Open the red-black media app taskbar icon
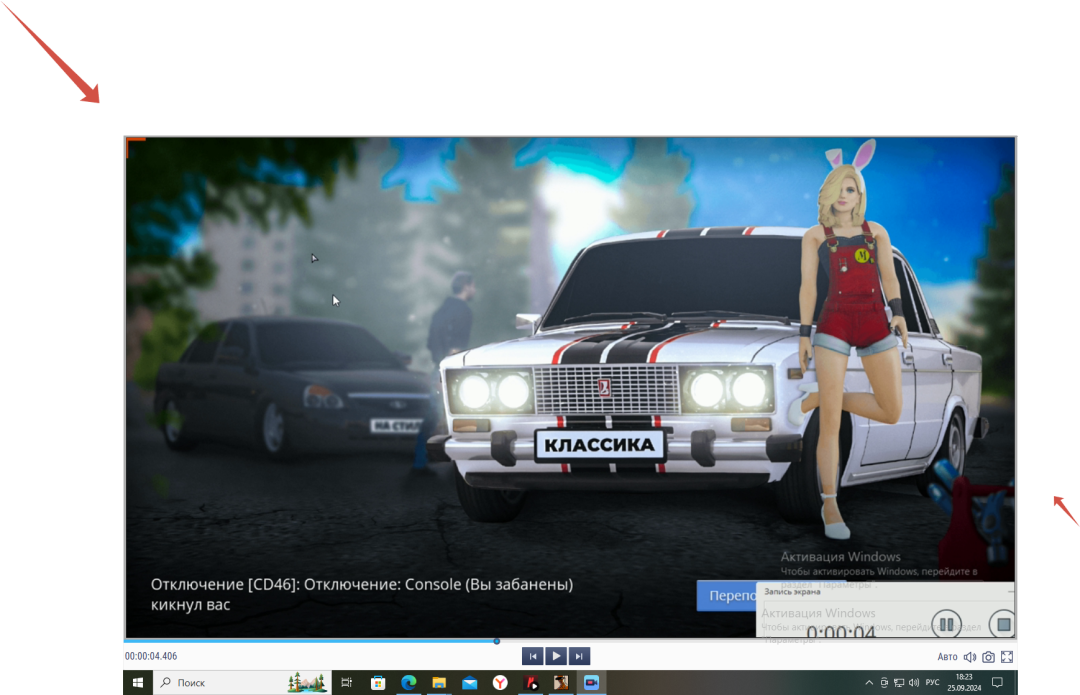Screen dimensions: 1080x695 pyautogui.click(x=531, y=683)
